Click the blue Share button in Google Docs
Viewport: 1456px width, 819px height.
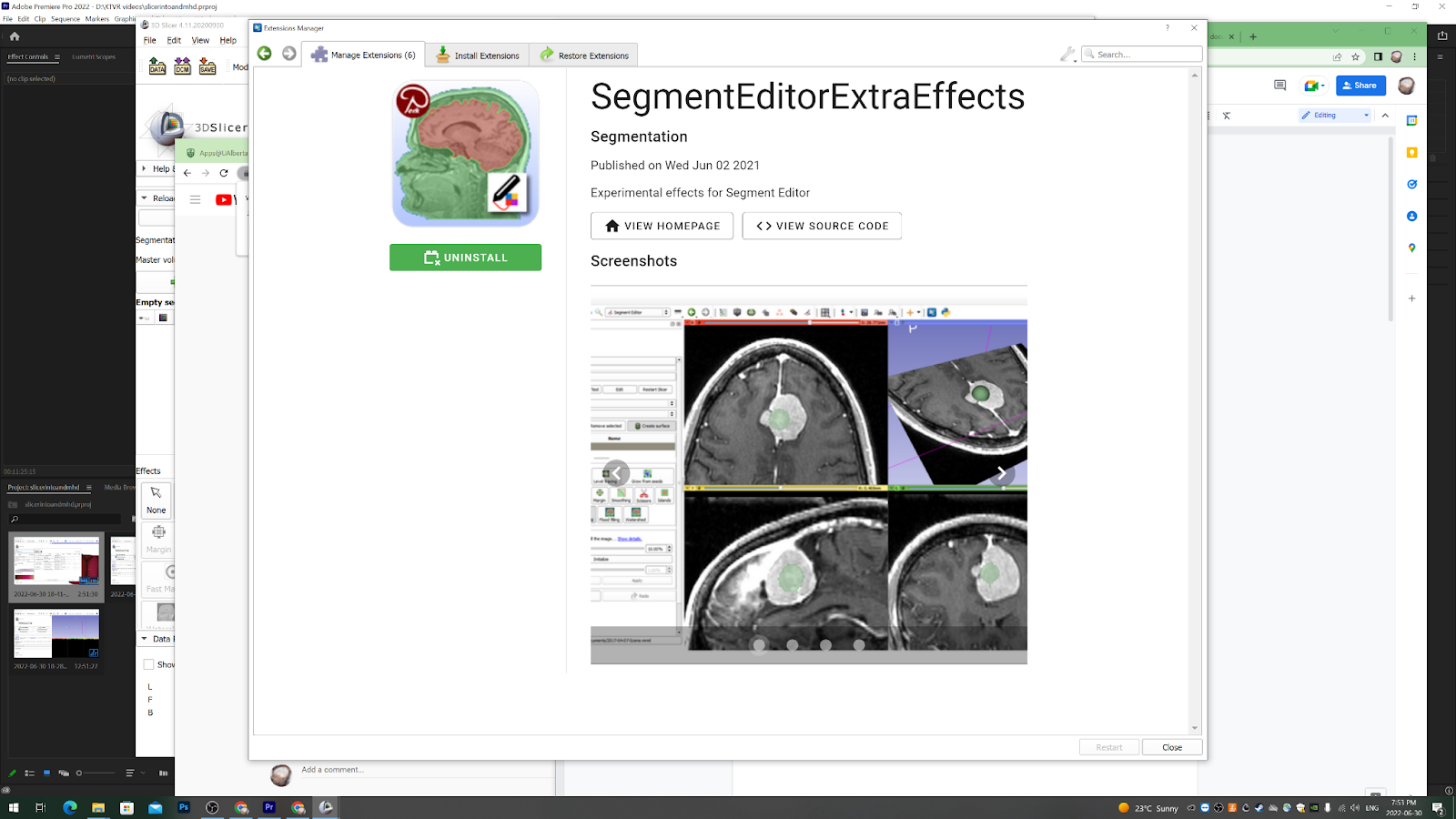point(1360,86)
